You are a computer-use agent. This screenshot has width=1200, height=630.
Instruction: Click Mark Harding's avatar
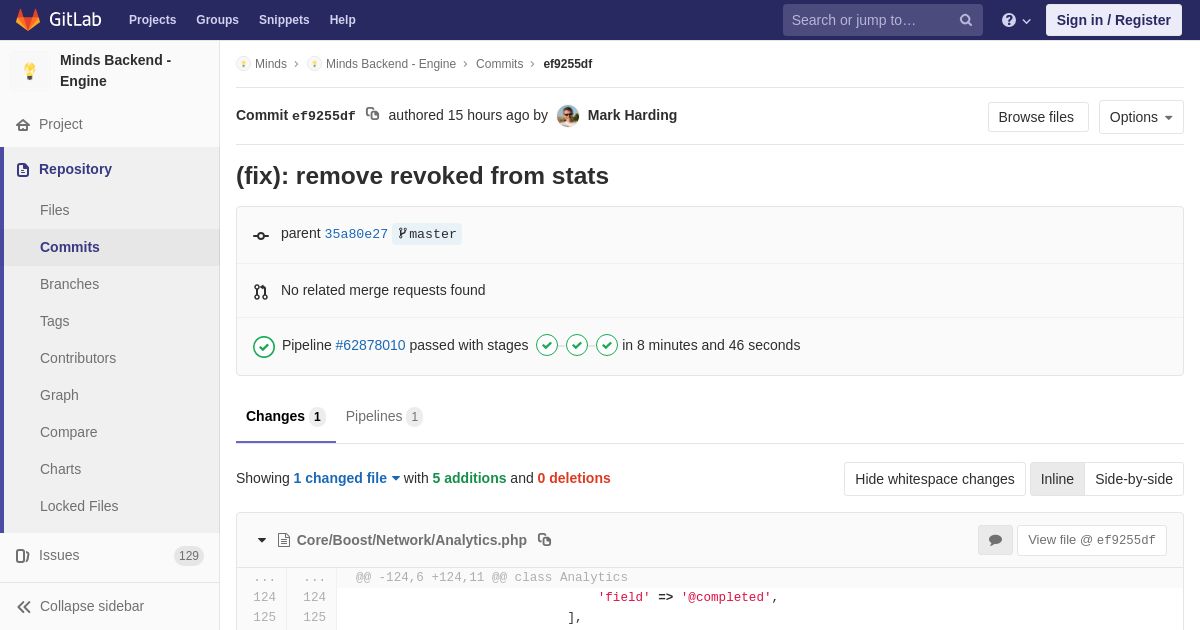coord(568,115)
